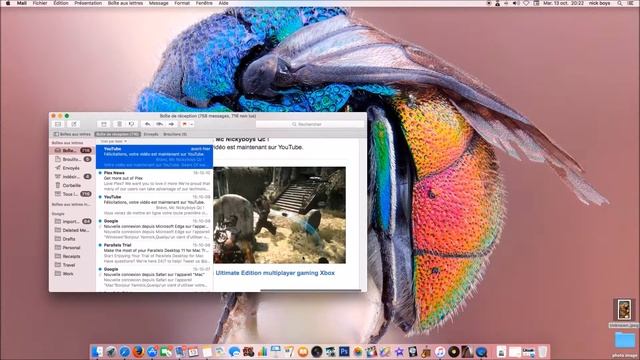
Task: Toggle the Boîtes aux lettres sidebar button
Action: tap(72, 134)
